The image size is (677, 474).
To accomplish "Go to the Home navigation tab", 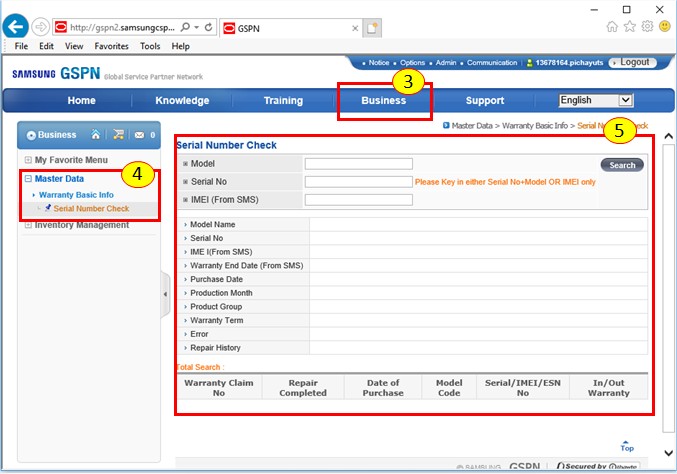I will click(x=81, y=101).
